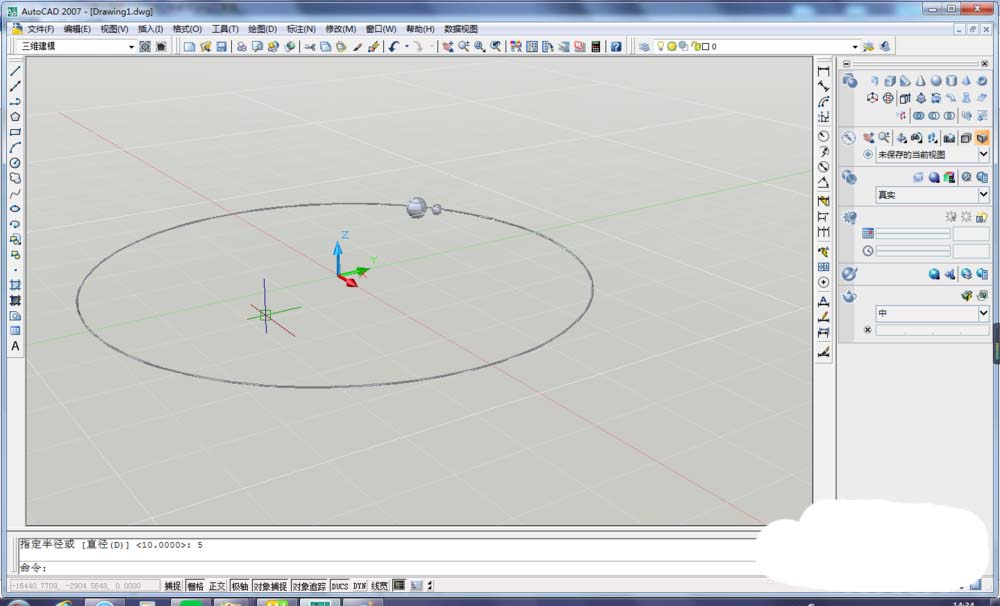Click the Save icon in standard toolbar
Image resolution: width=1000 pixels, height=606 pixels.
click(221, 47)
